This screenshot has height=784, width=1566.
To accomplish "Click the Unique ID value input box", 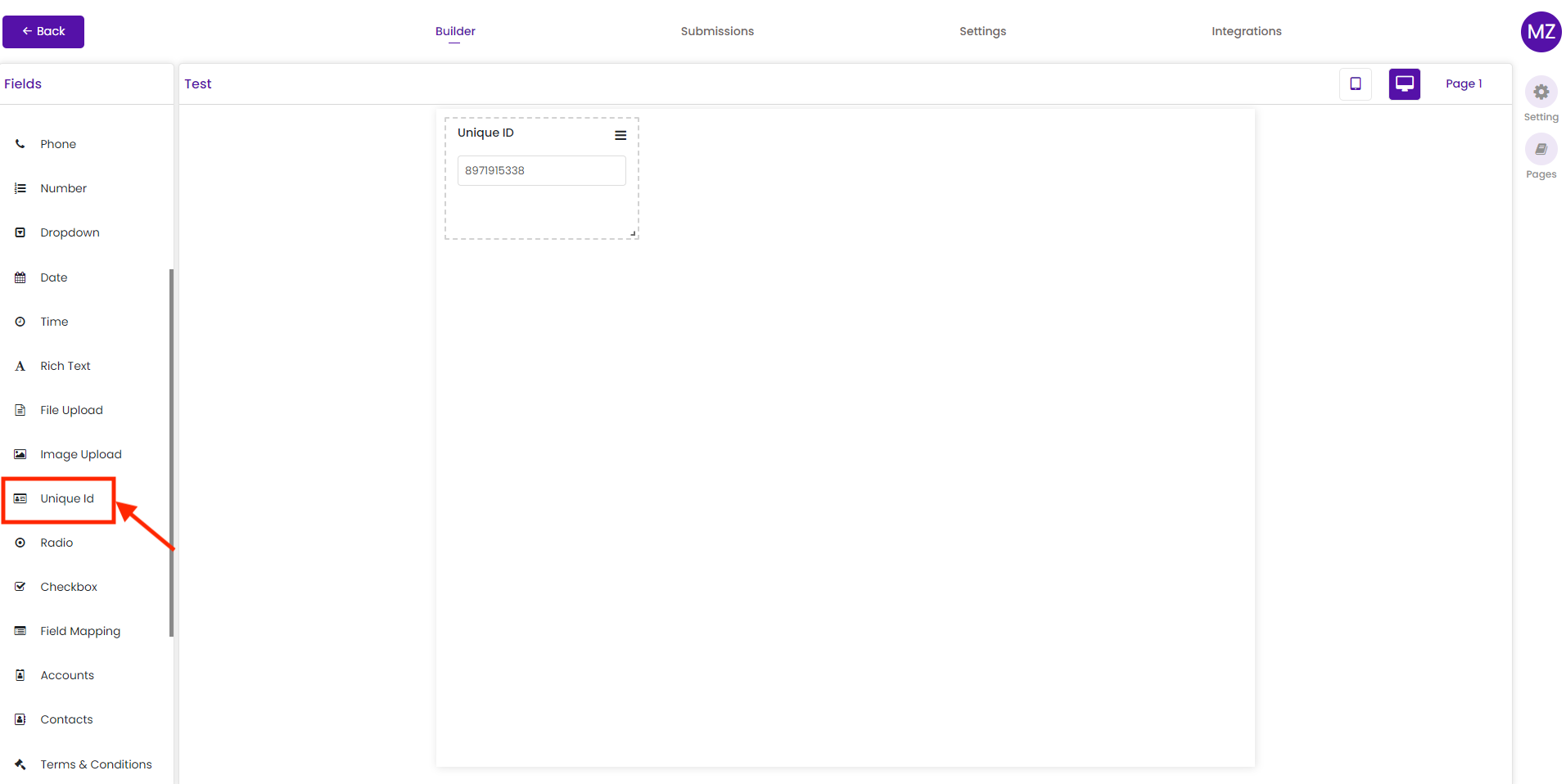I will [542, 170].
